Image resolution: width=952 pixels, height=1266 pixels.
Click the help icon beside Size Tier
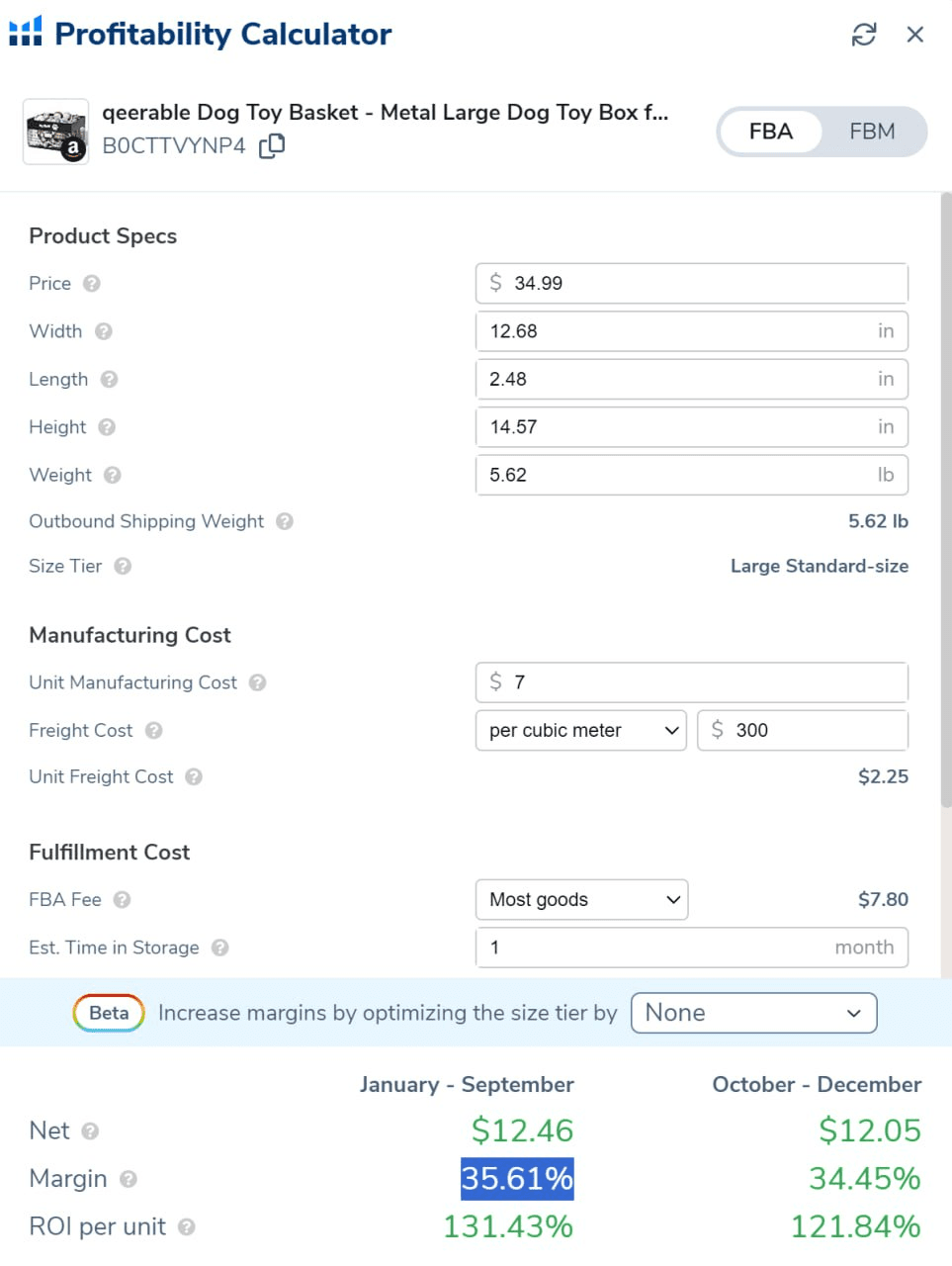(123, 567)
